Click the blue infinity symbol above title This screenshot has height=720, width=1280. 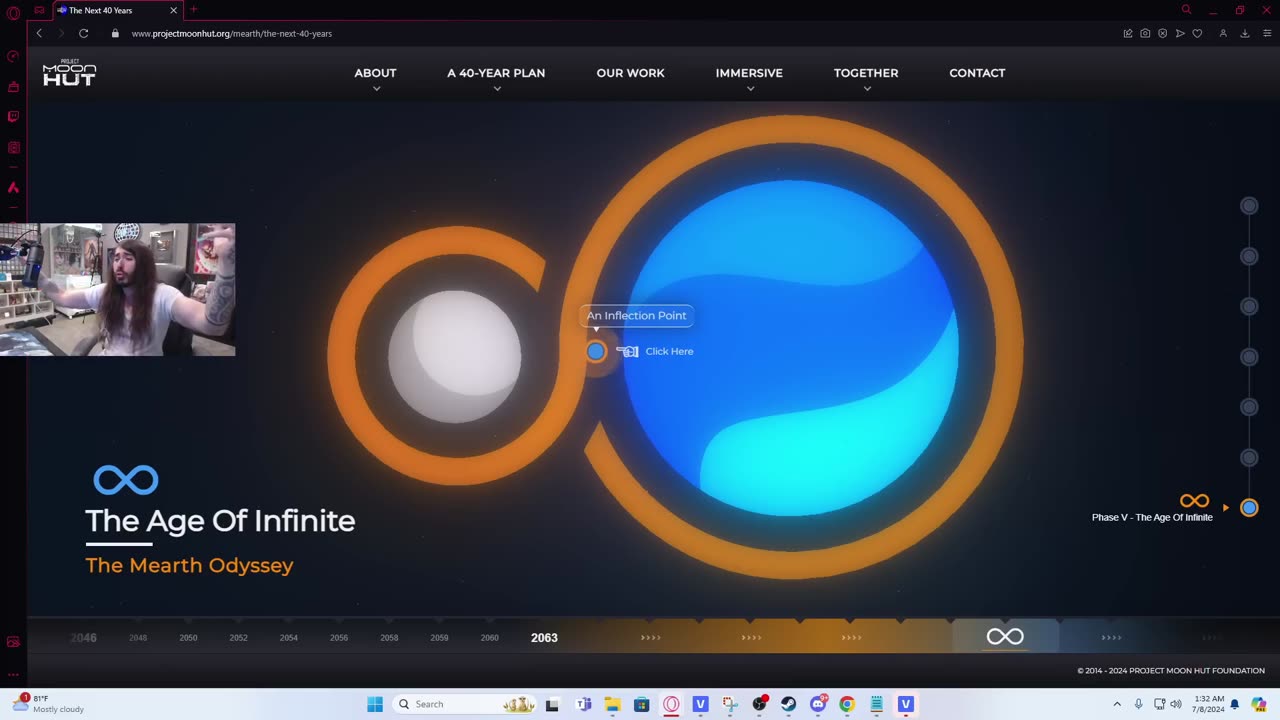(x=126, y=480)
